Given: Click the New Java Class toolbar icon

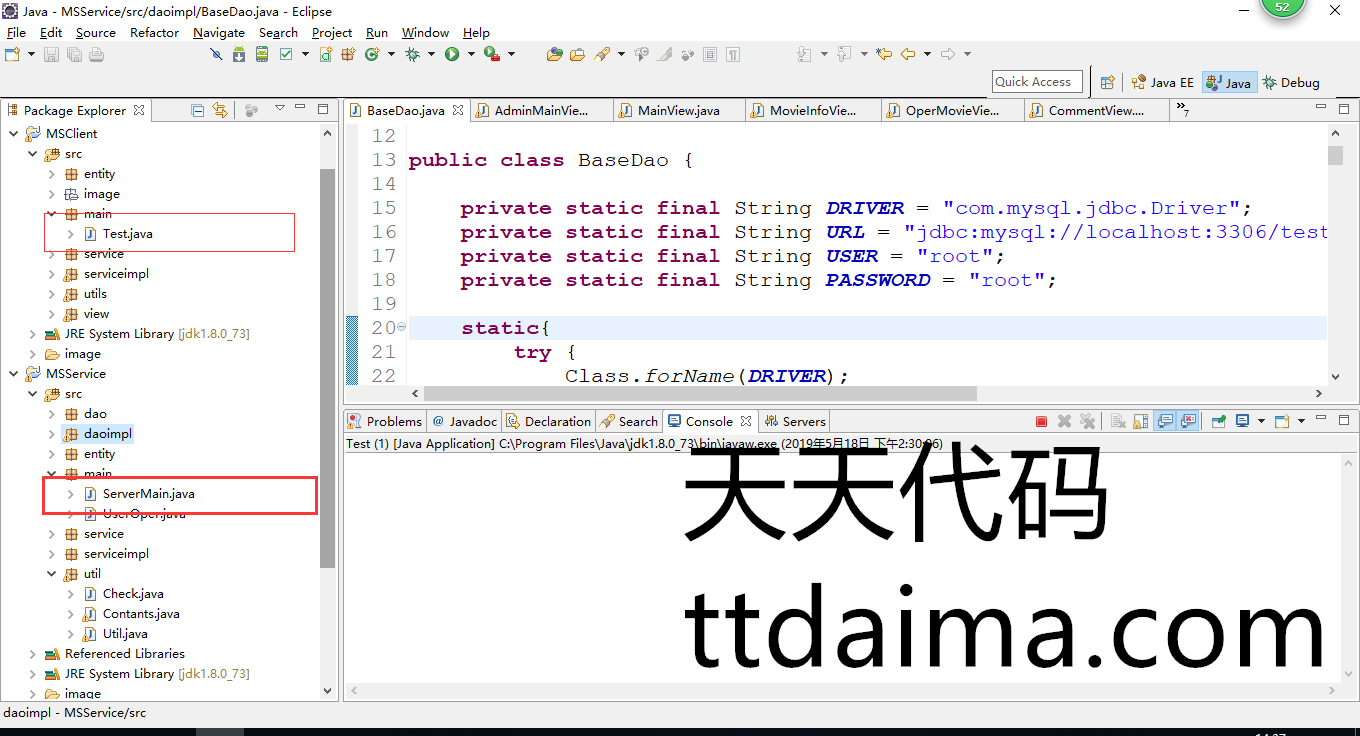Looking at the screenshot, I should point(372,54).
